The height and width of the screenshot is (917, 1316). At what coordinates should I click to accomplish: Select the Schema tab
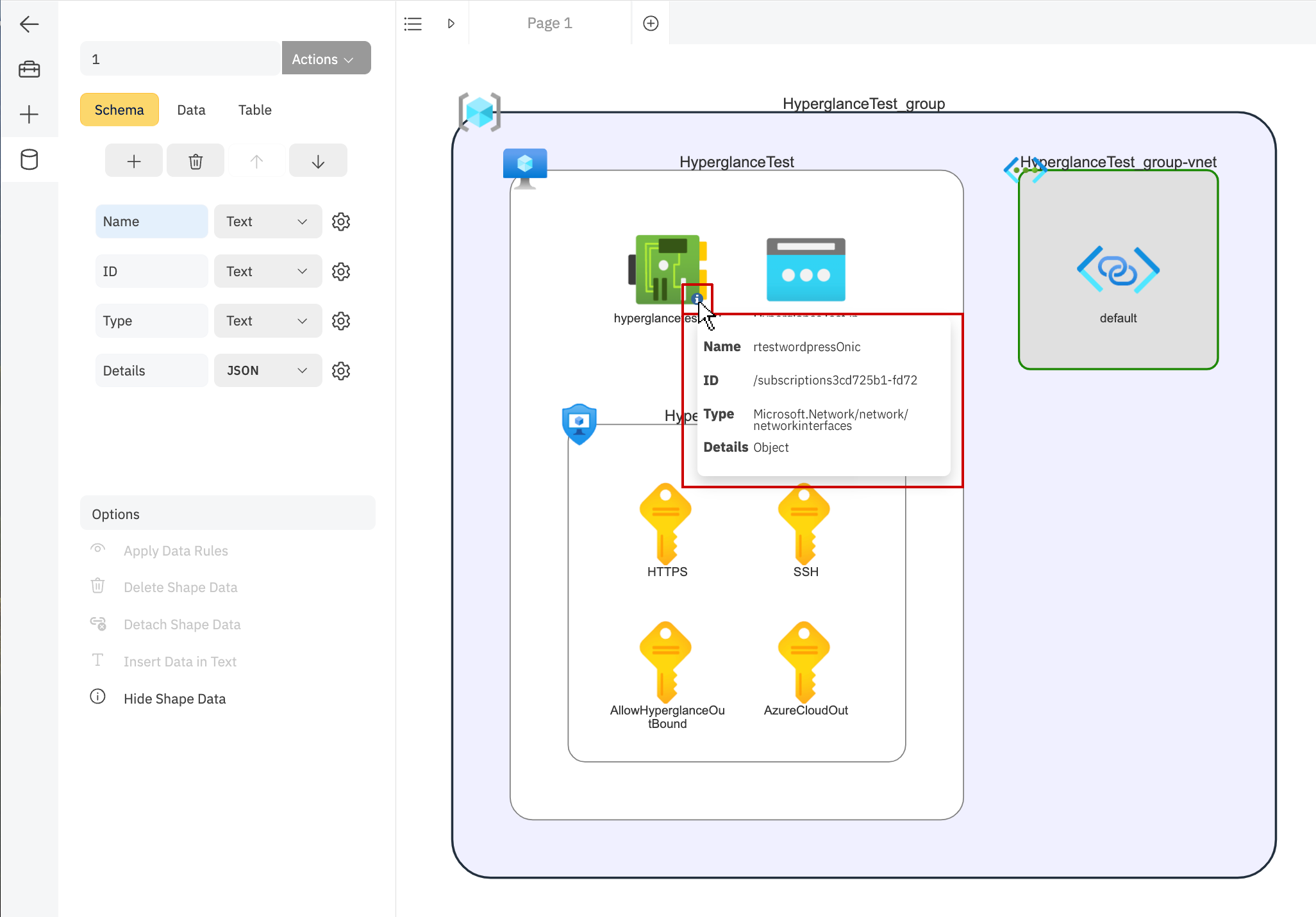[x=119, y=110]
